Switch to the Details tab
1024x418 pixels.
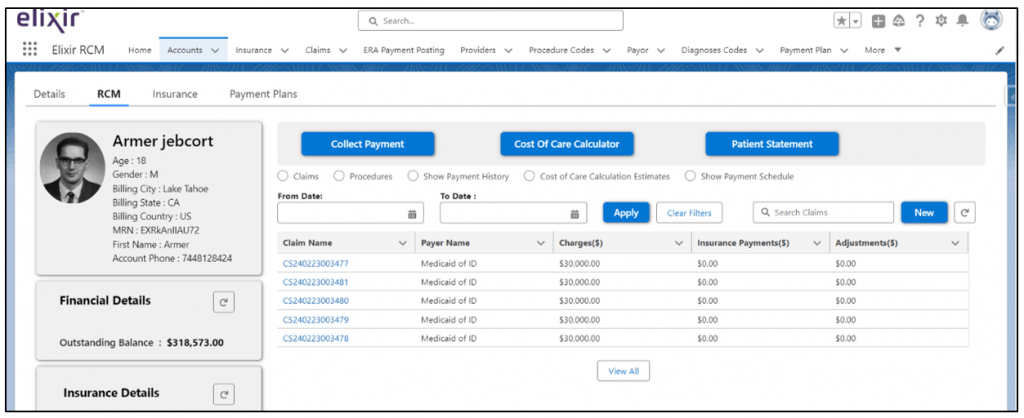49,94
